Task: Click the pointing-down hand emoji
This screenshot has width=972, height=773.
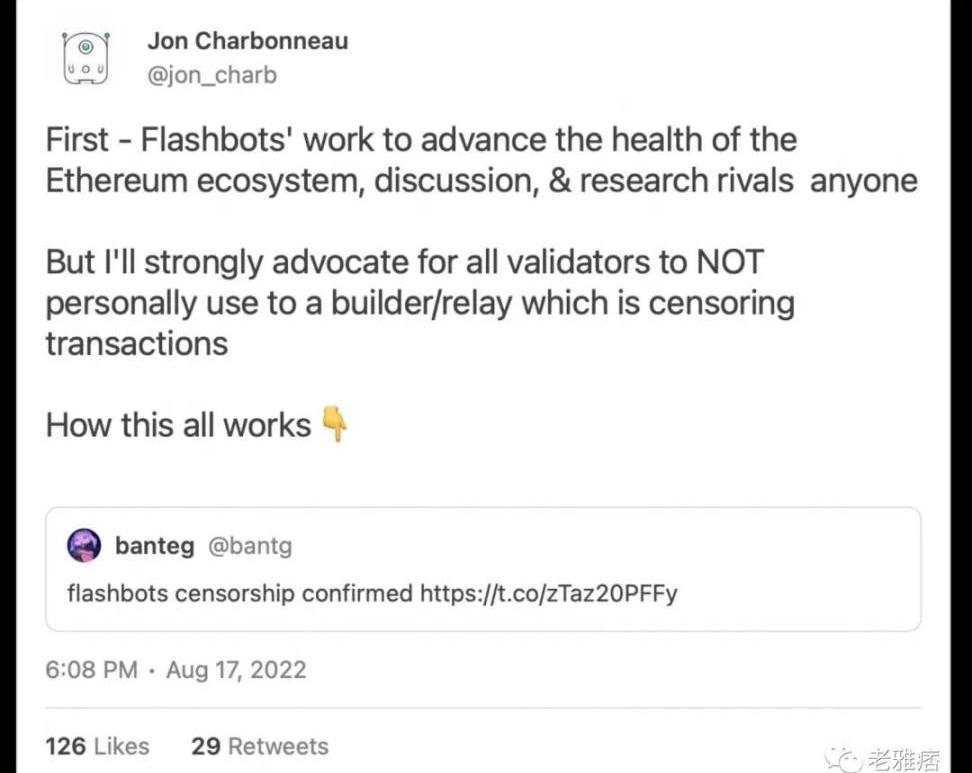Action: (335, 423)
